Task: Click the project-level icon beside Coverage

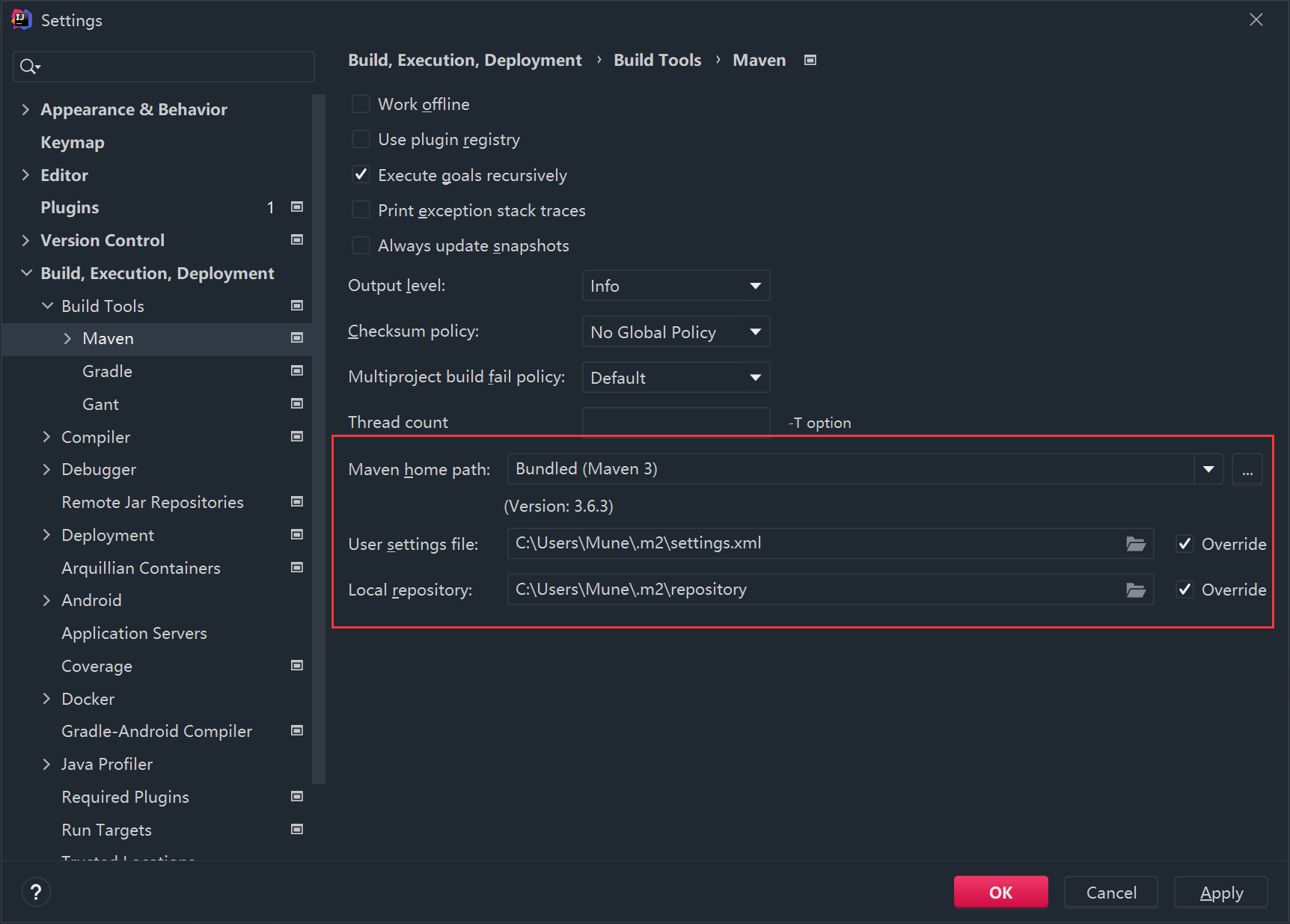Action: [x=297, y=666]
